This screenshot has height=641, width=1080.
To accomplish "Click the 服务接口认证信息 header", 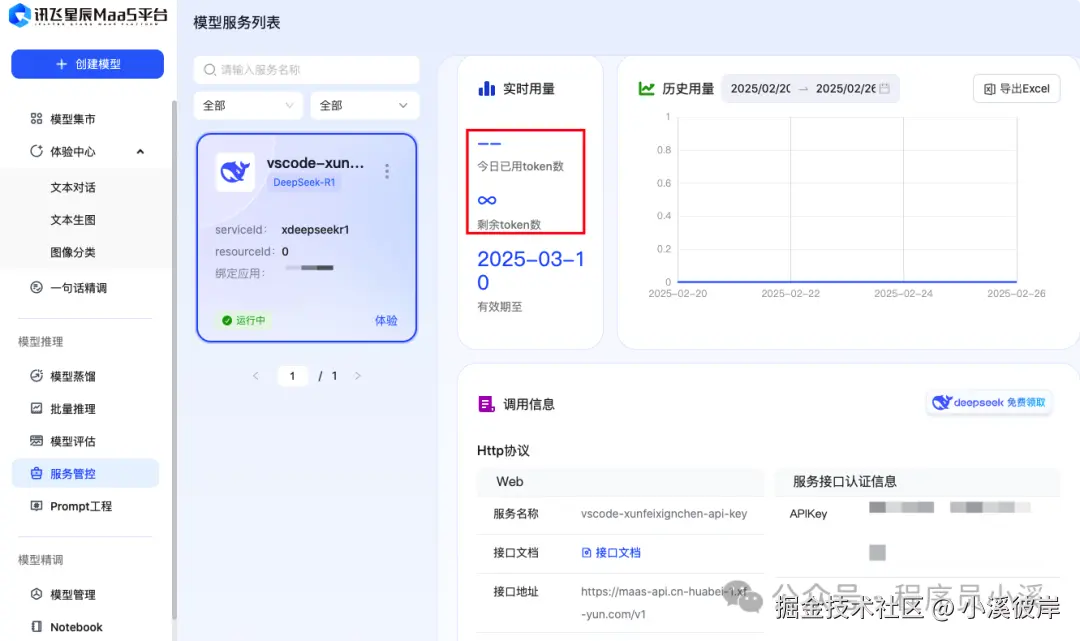I will click(x=844, y=481).
